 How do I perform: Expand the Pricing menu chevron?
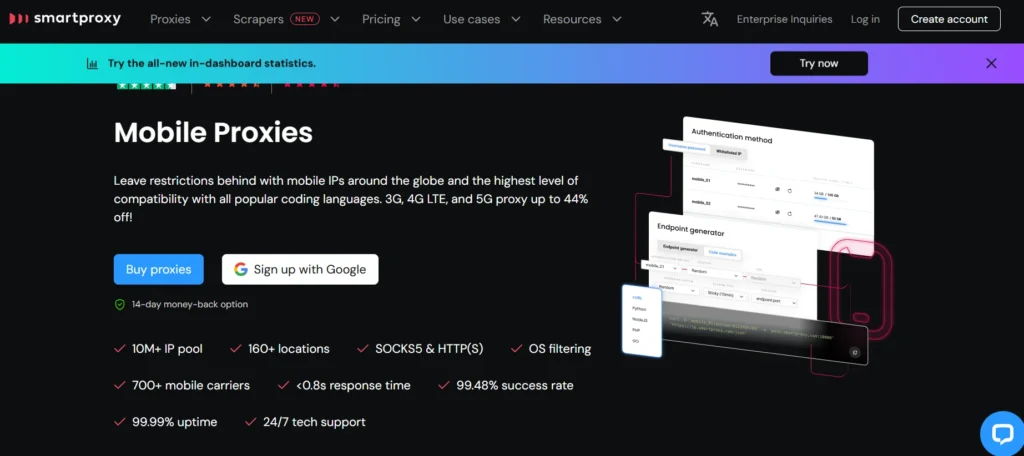(415, 20)
